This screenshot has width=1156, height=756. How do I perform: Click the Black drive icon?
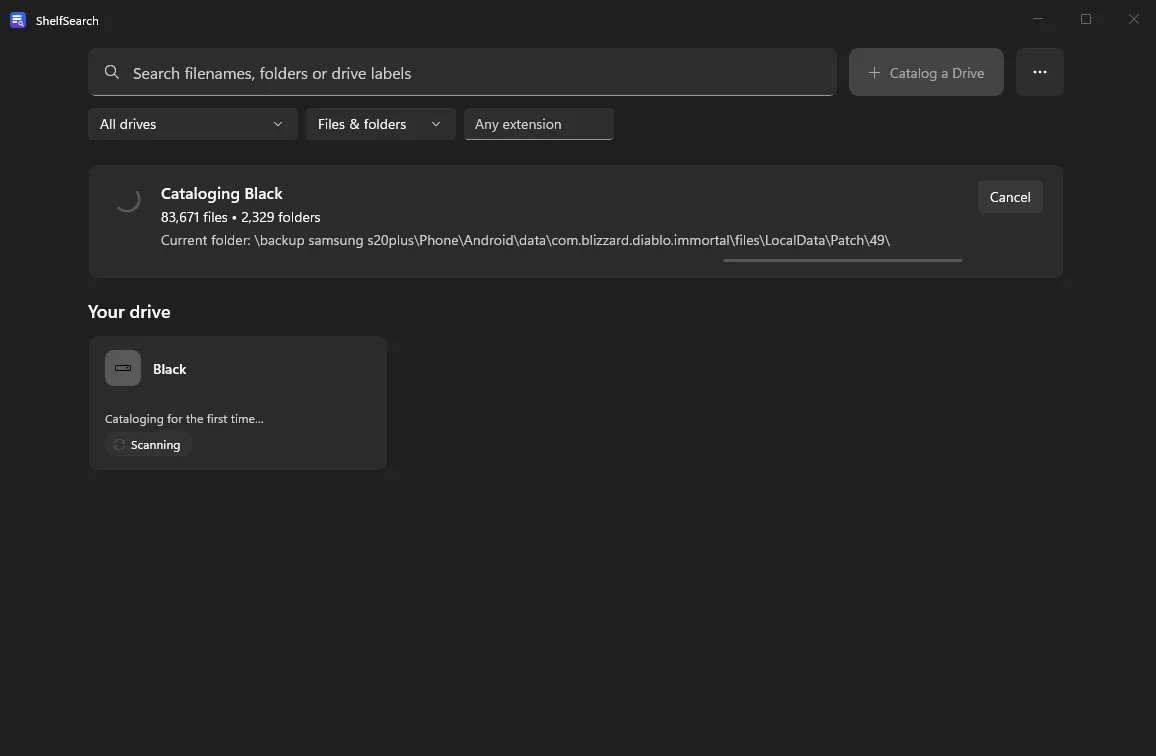click(x=123, y=368)
